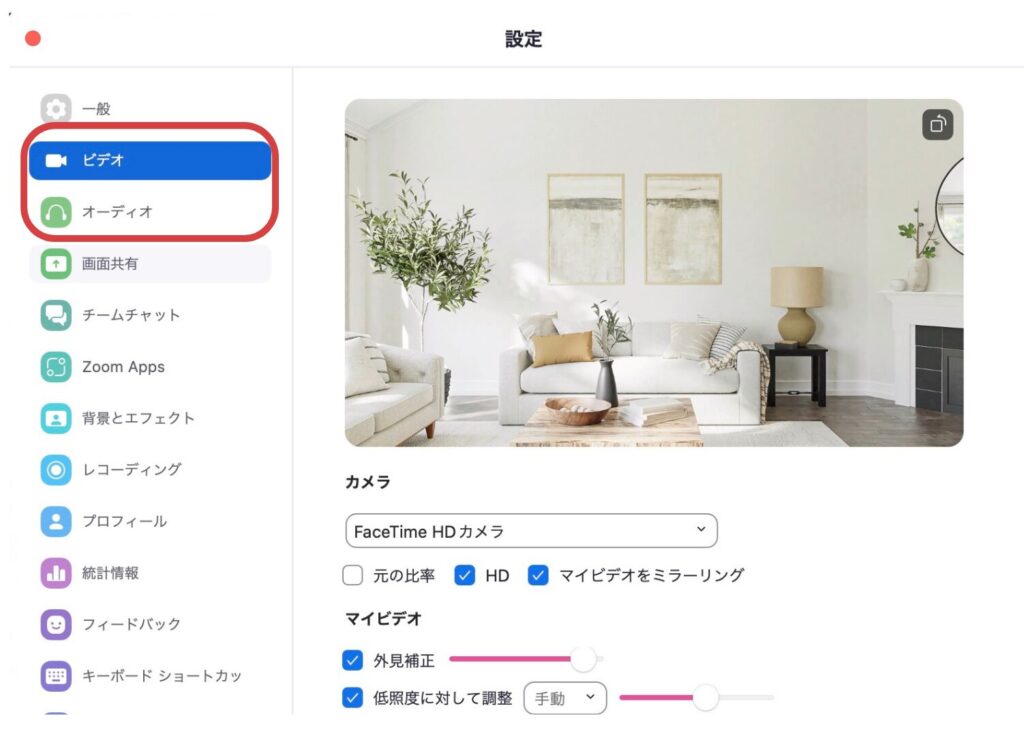
Task: Click the フィードバック feedback icon
Action: (59, 624)
